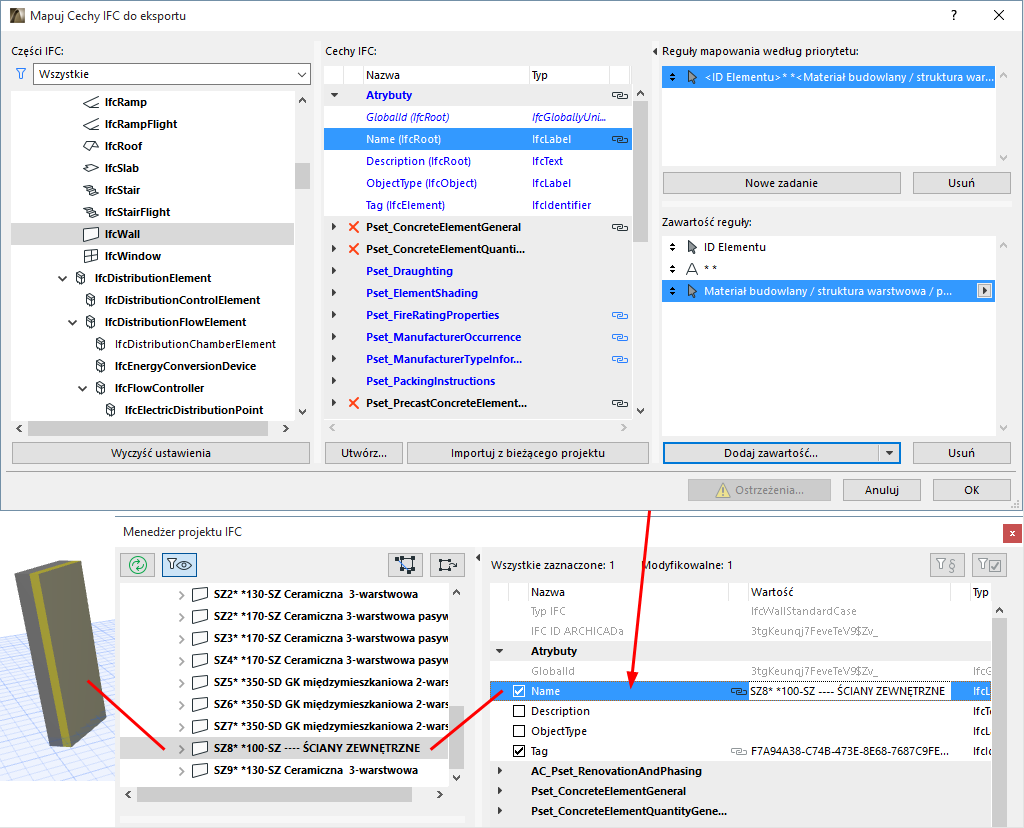Screen dimensions: 1024x828
Task: Click the link icon on the Tag value row
Action: (x=739, y=751)
